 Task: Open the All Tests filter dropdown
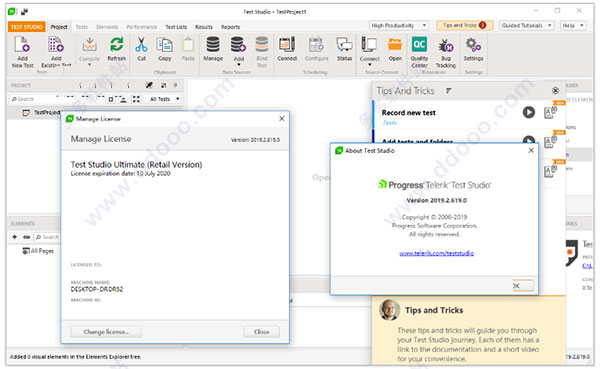164,99
